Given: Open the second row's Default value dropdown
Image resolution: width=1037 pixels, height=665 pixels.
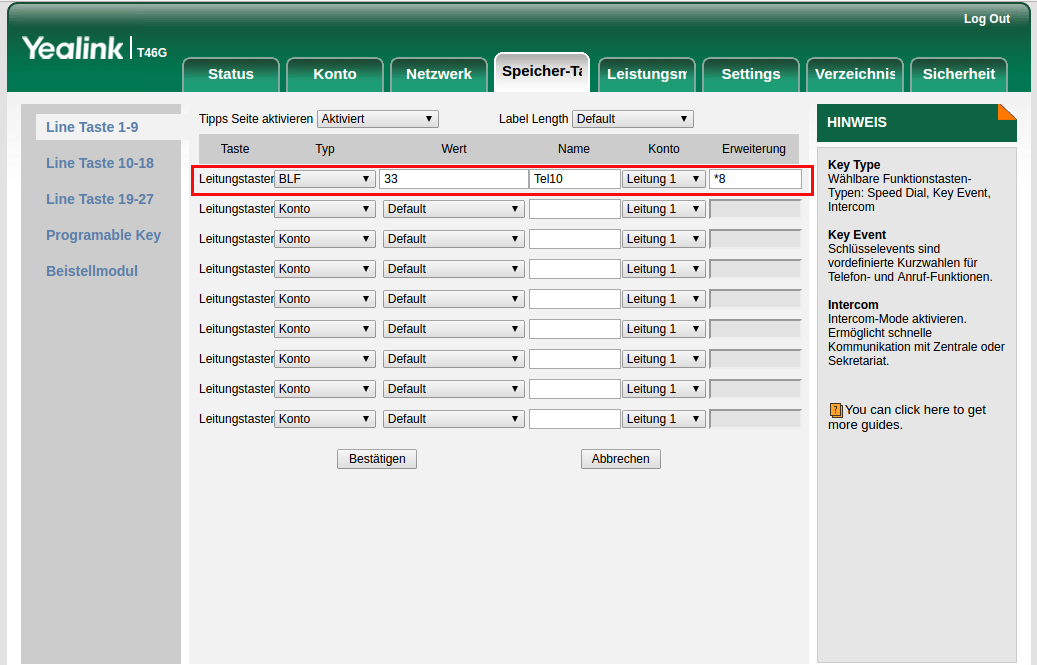Looking at the screenshot, I should pyautogui.click(x=454, y=209).
